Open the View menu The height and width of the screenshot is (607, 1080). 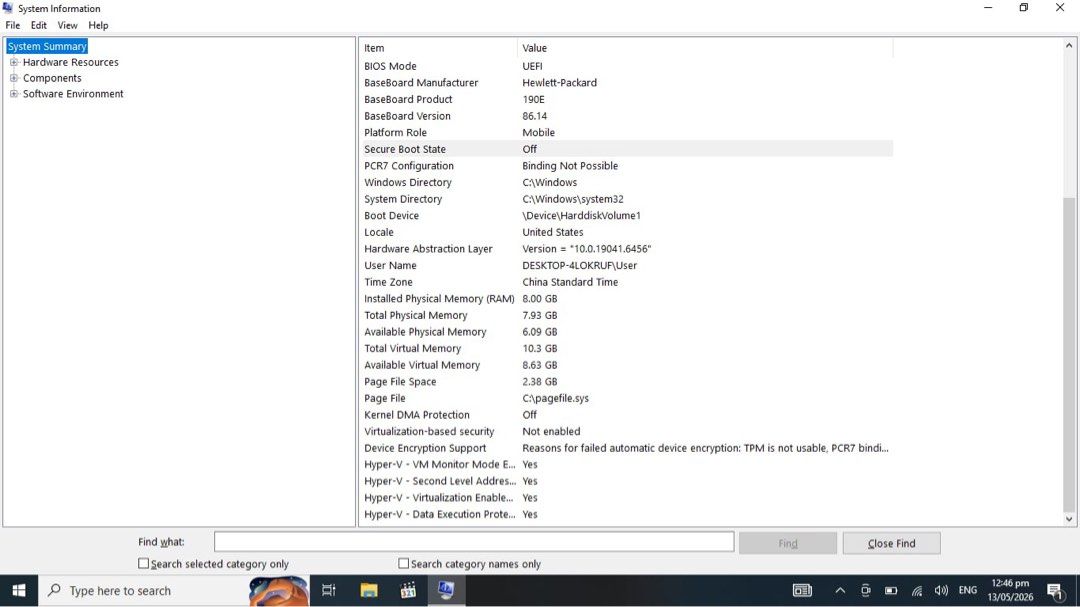pos(68,25)
